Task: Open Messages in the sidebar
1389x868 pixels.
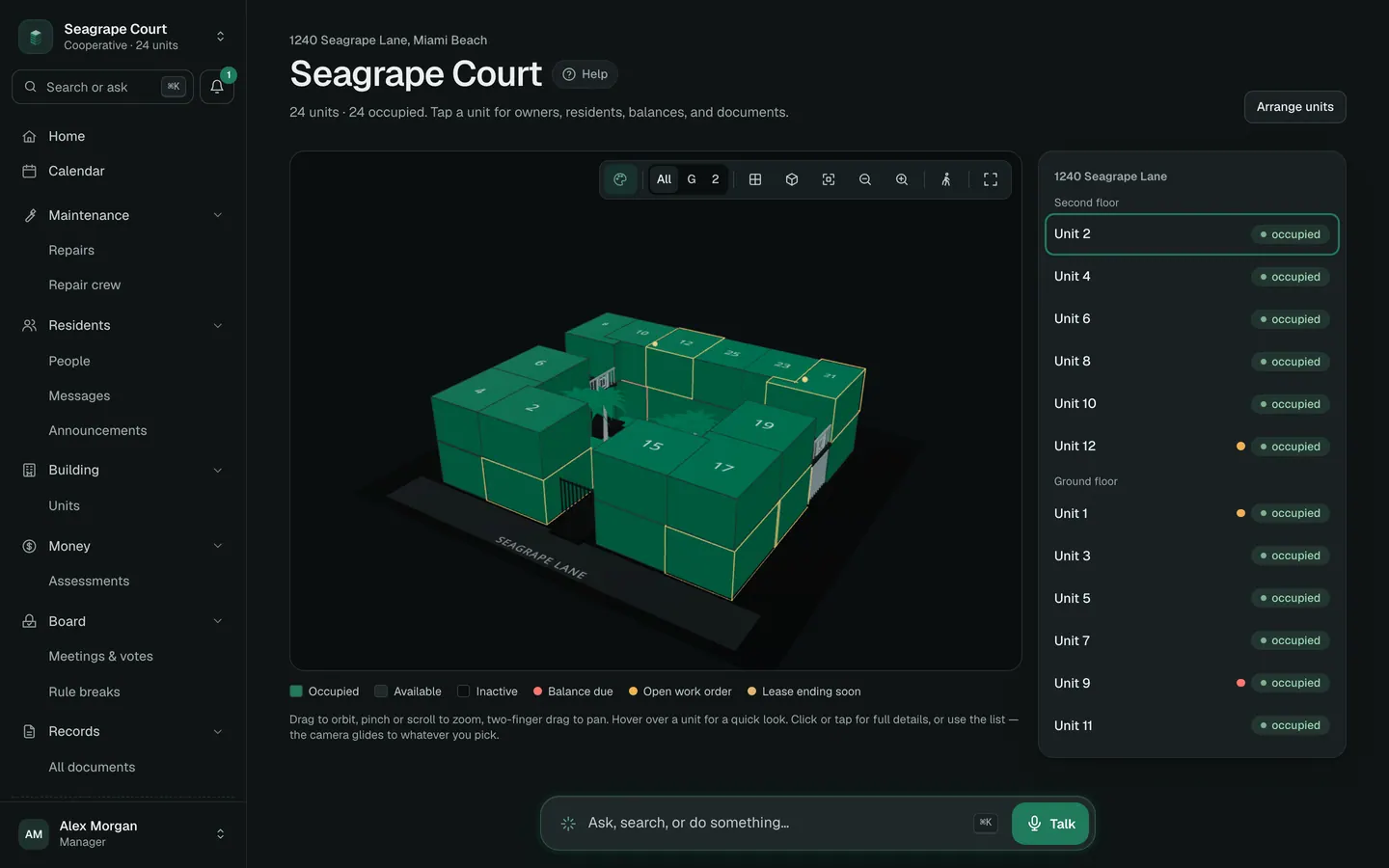Action: pyautogui.click(x=79, y=395)
